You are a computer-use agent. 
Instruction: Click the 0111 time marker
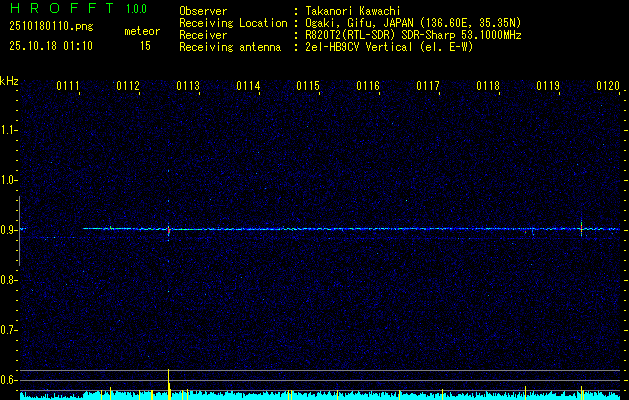(67, 86)
